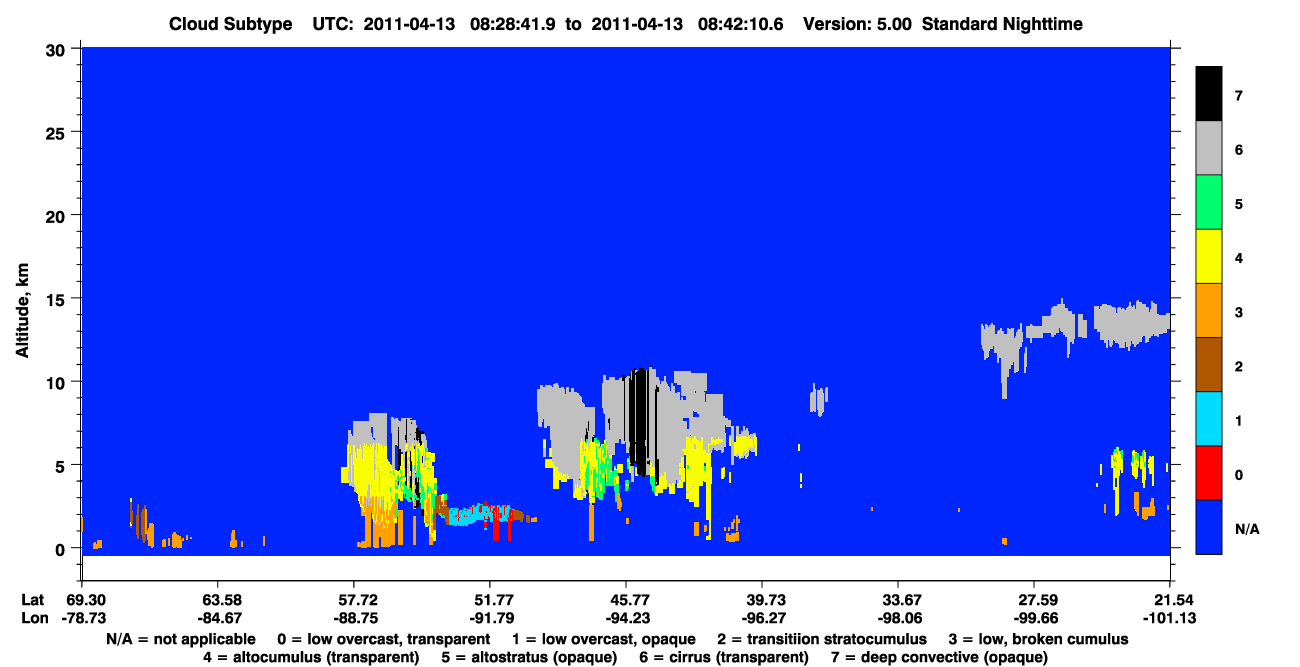
Task: Click the 'Lon' row label
Action: click(33, 618)
